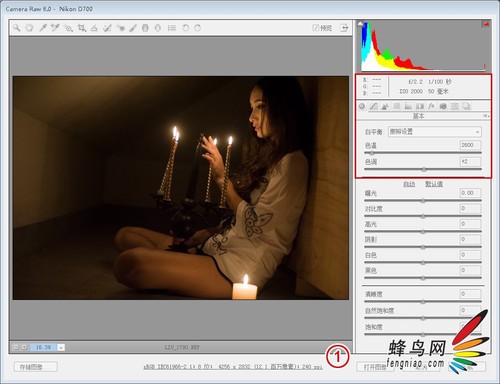Viewport: 500px width, 384px height.
Task: Switch to the Detail panel tab
Action: tap(385, 106)
